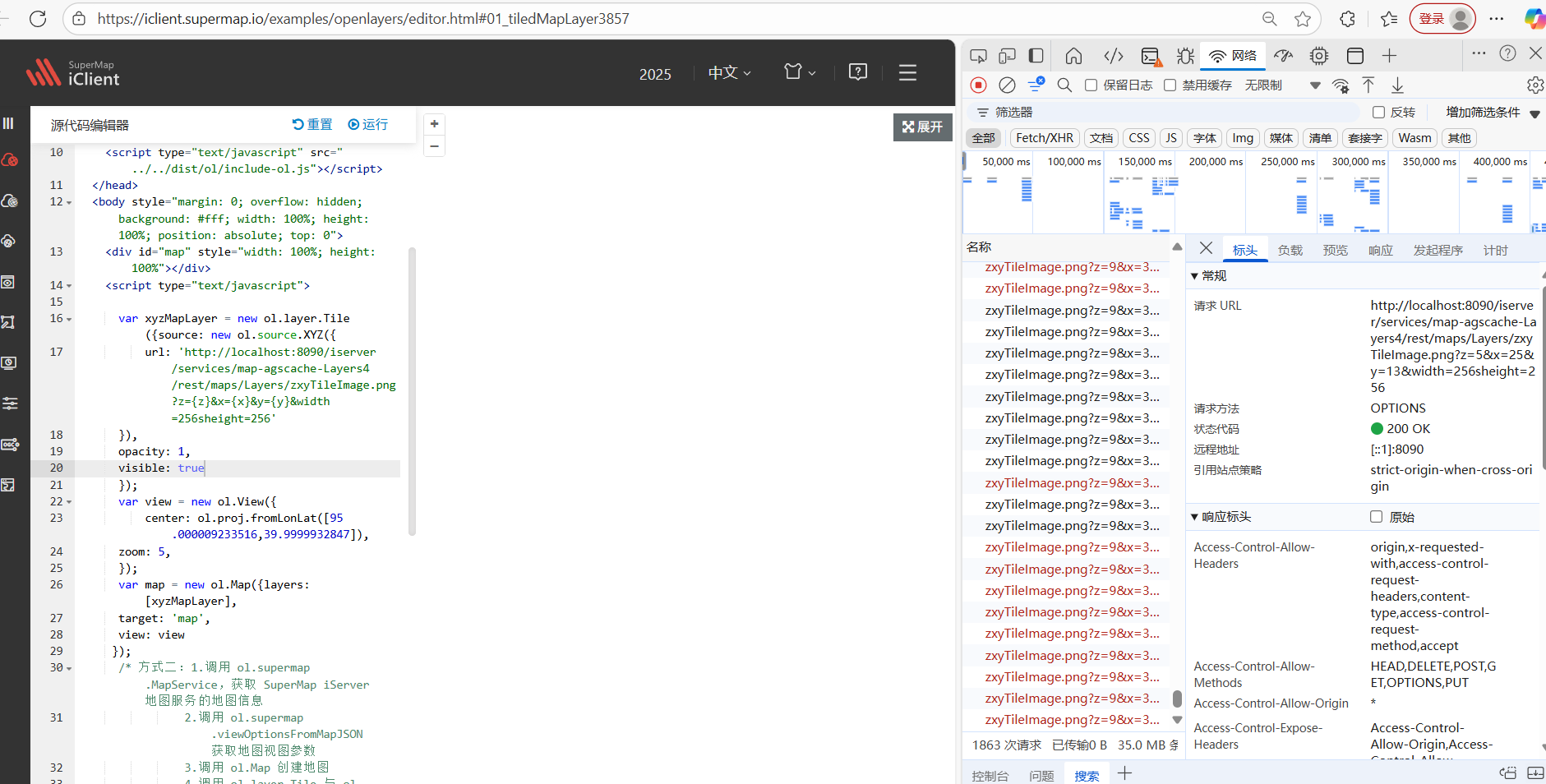Switch to the 发起程序 tab
Viewport: 1546px width, 784px height.
pos(1438,251)
